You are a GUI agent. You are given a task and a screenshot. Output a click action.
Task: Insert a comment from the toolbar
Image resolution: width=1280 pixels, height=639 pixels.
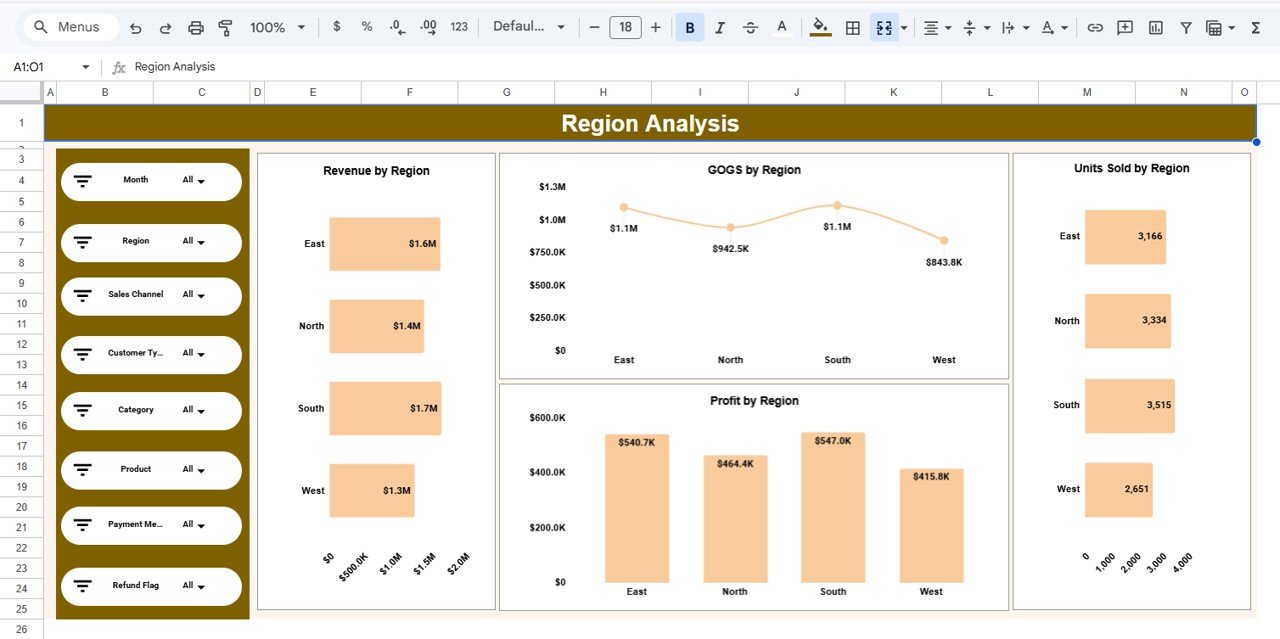[x=1125, y=27]
